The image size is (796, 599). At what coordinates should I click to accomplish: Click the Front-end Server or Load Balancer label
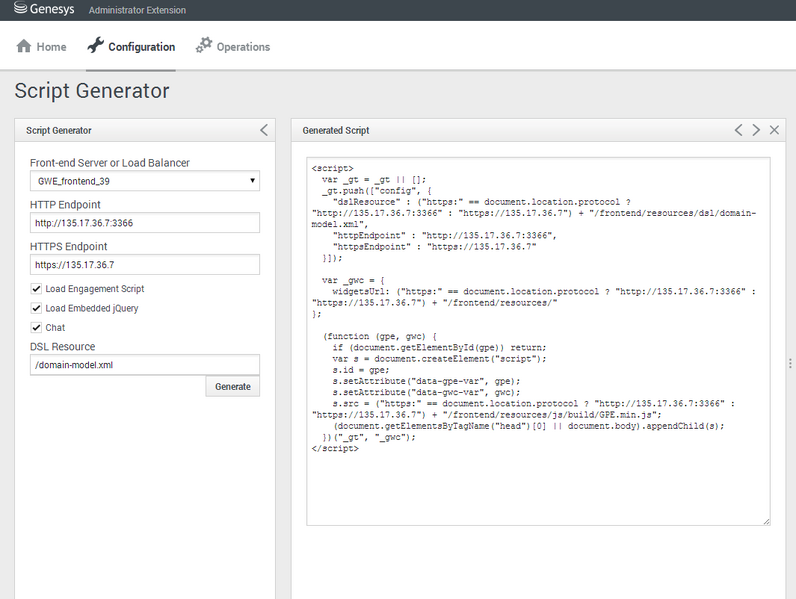point(110,163)
